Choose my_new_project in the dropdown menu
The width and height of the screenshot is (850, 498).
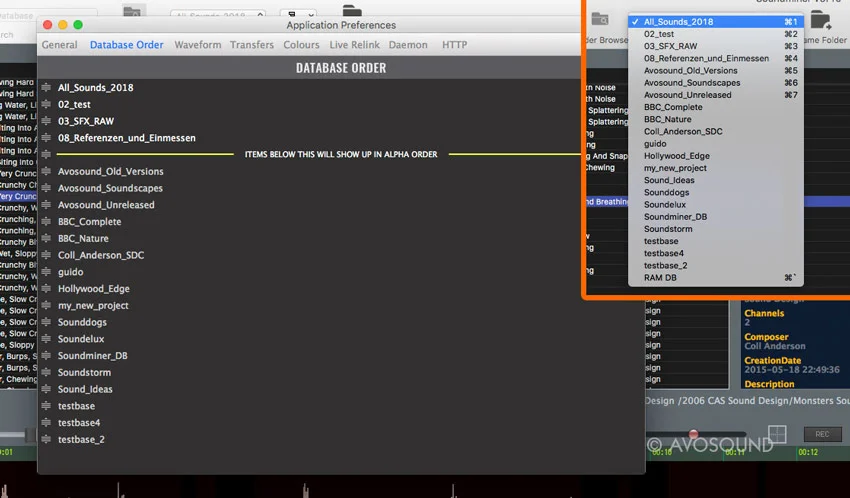click(x=716, y=168)
